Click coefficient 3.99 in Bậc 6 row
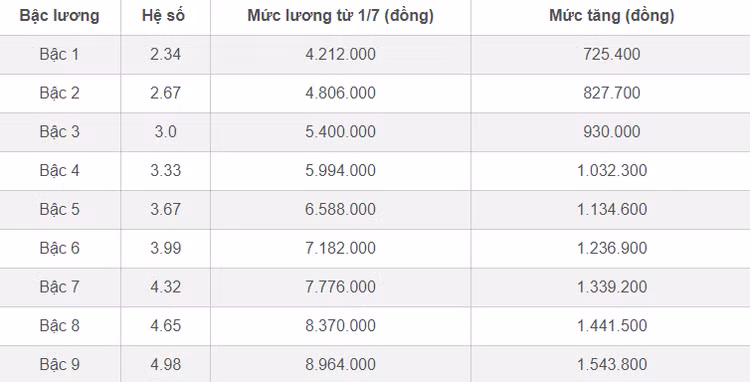The height and width of the screenshot is (382, 750). (165, 248)
